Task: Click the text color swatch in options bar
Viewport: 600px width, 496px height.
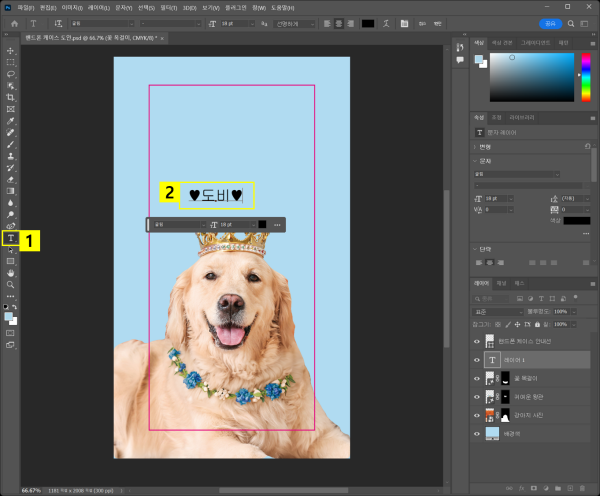Action: click(x=368, y=22)
